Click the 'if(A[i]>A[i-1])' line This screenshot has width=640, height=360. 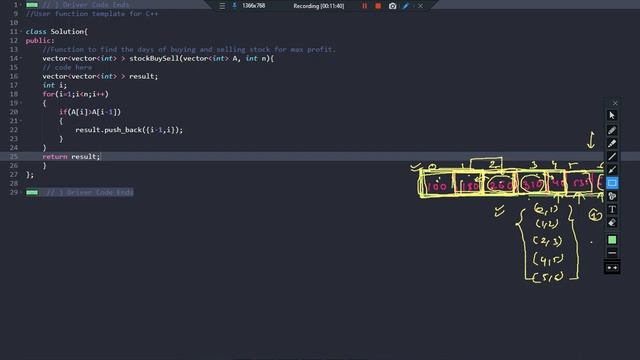click(x=90, y=112)
